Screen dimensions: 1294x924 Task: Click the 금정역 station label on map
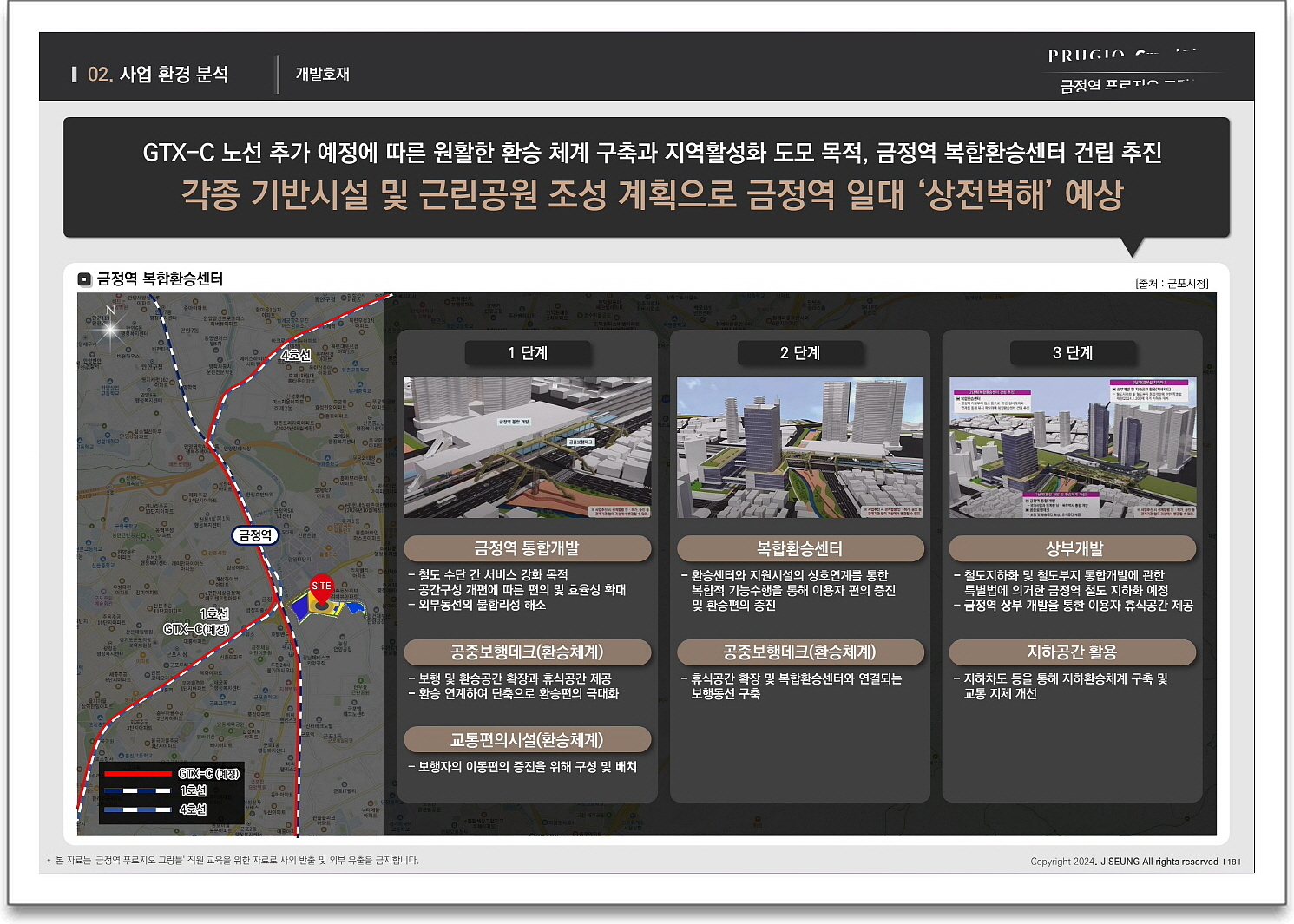click(x=255, y=535)
